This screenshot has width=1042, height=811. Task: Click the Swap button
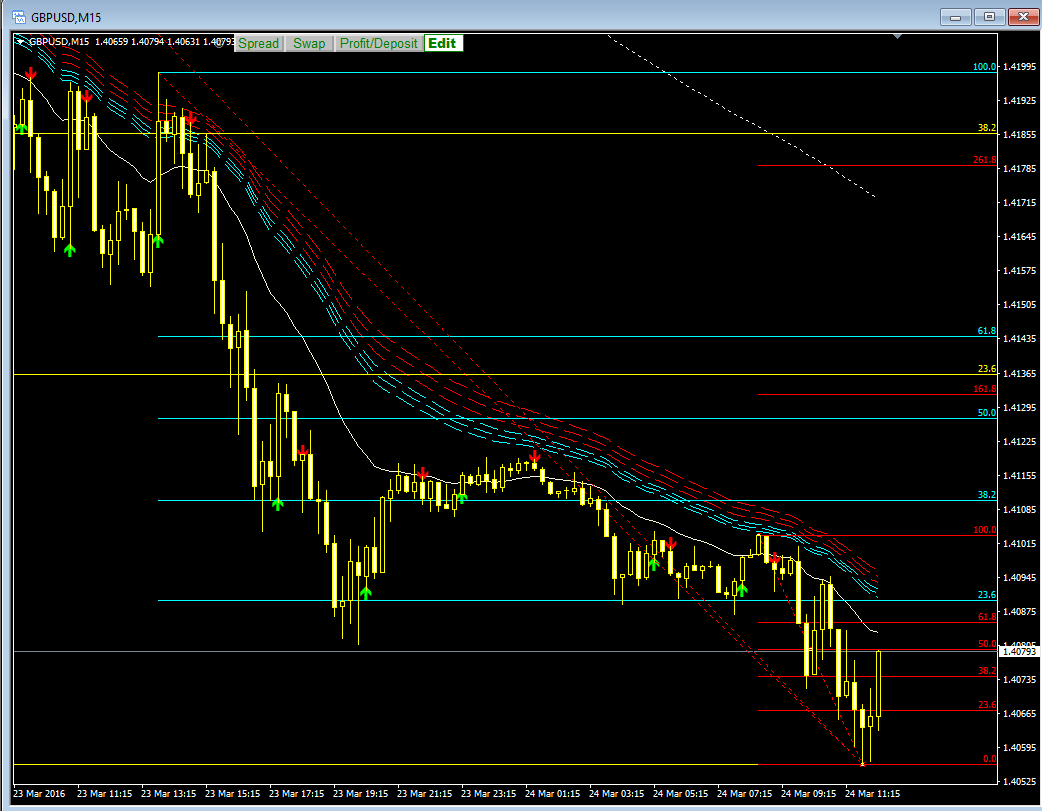tap(309, 43)
